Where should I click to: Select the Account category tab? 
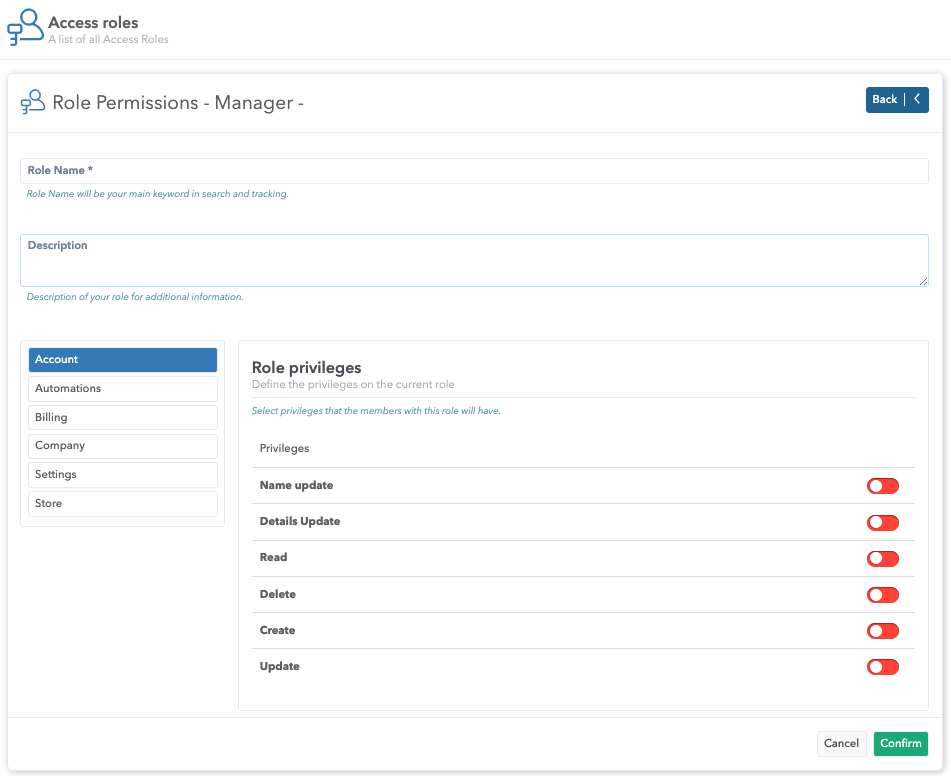123,360
